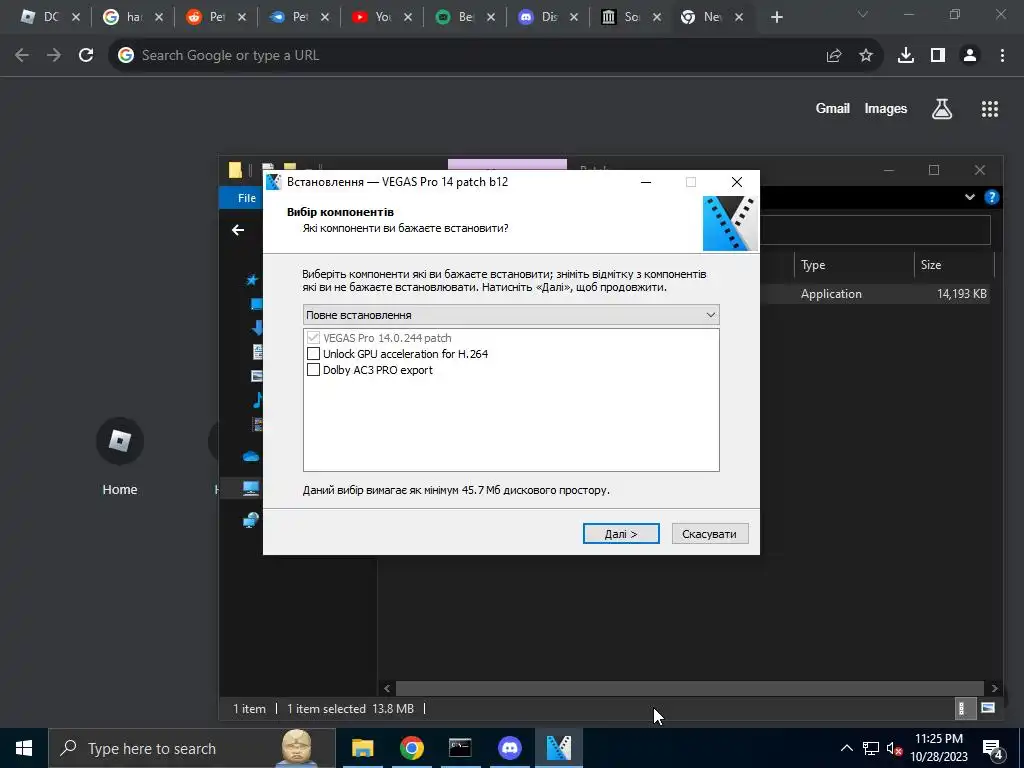Open Chrome profile avatar
The height and width of the screenshot is (768, 1024).
point(970,56)
